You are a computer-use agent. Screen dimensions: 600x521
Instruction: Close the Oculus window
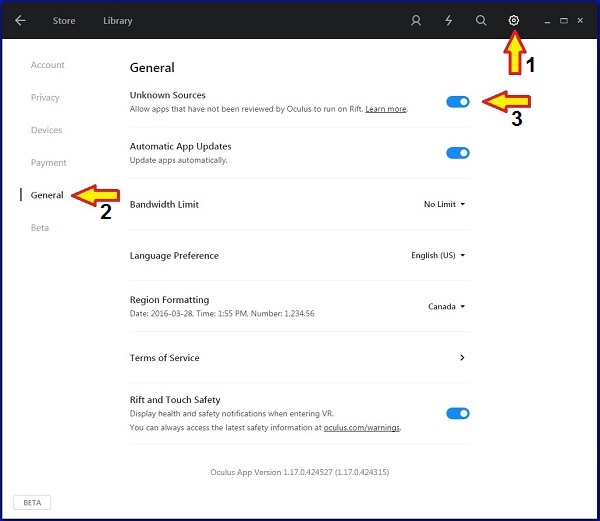pos(580,21)
